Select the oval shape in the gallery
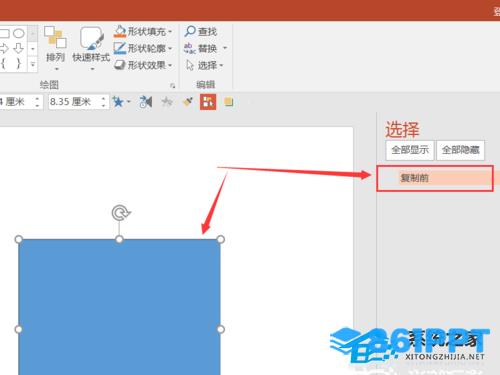500x375 pixels. pyautogui.click(x=19, y=33)
